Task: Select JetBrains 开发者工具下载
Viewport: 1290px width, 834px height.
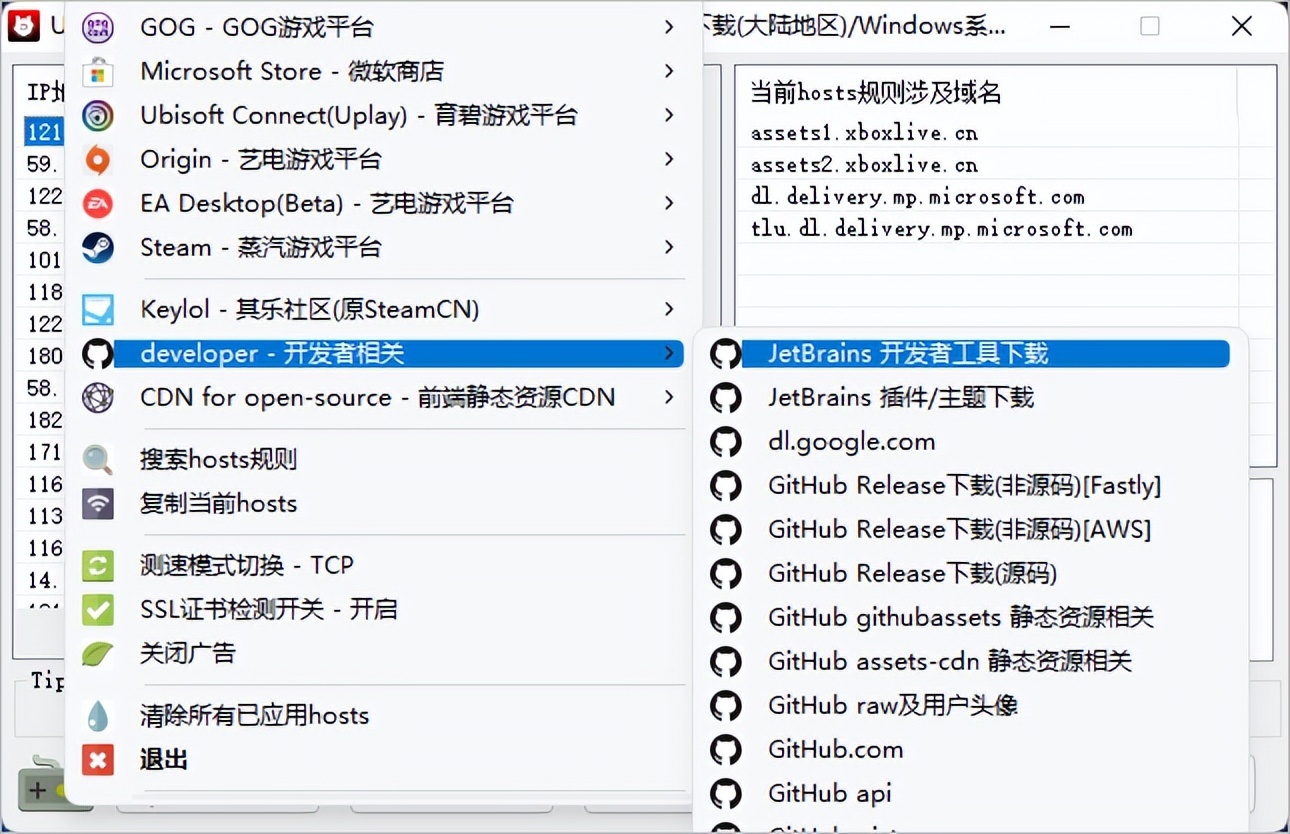Action: [x=970, y=354]
